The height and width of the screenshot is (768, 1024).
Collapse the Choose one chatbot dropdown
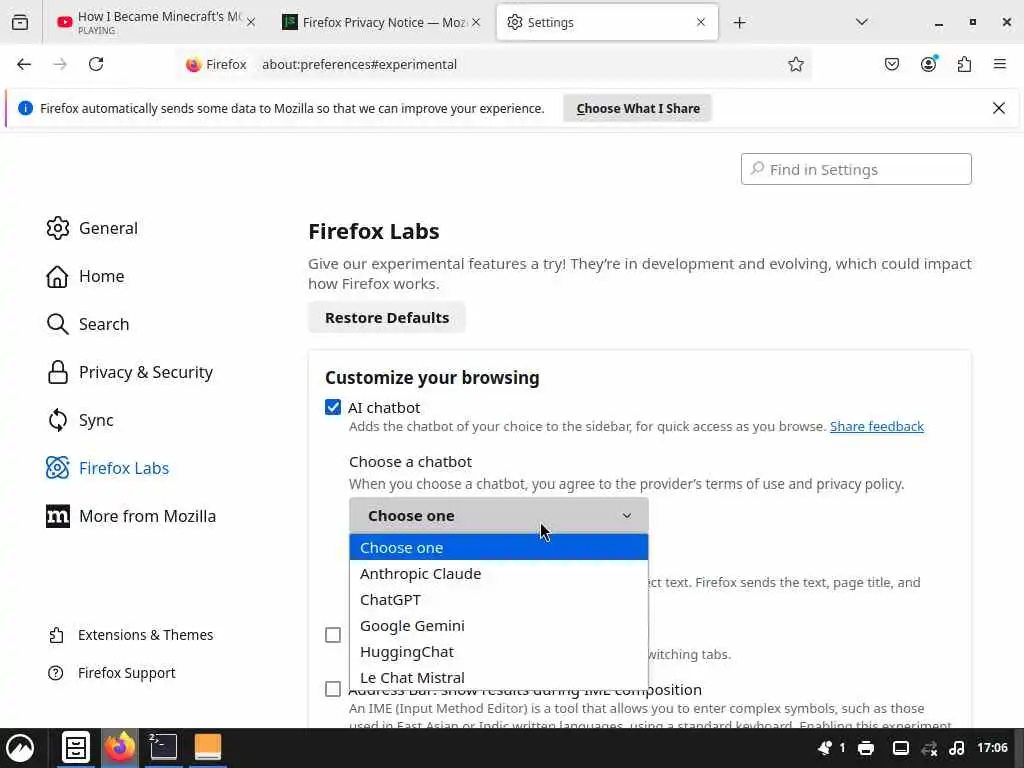[x=499, y=515]
